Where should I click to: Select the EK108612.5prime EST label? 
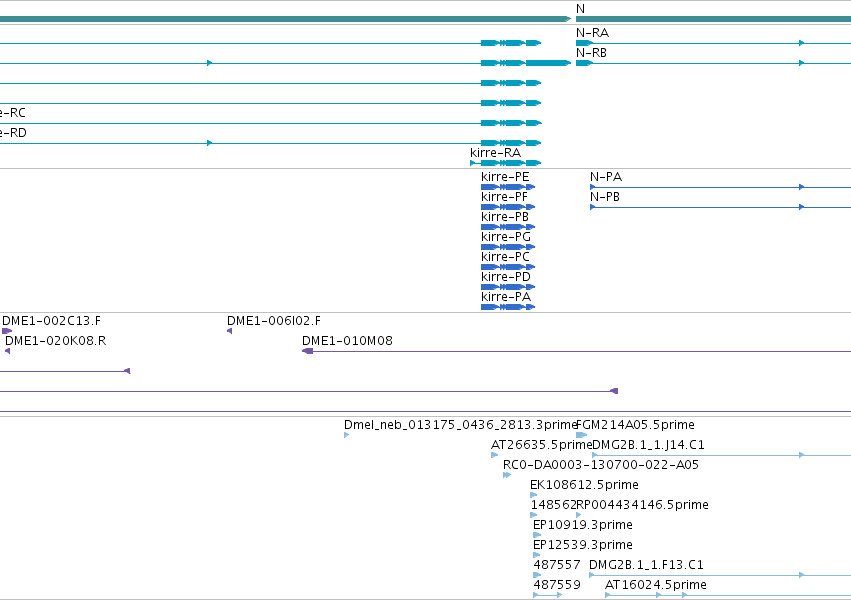coord(584,485)
